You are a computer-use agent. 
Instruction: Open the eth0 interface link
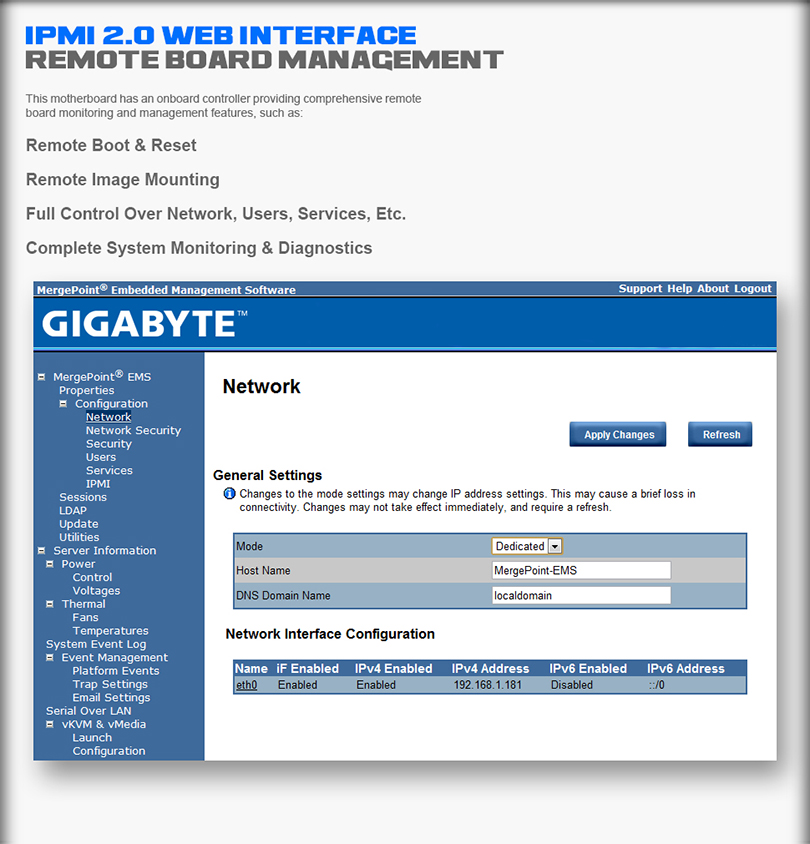246,685
